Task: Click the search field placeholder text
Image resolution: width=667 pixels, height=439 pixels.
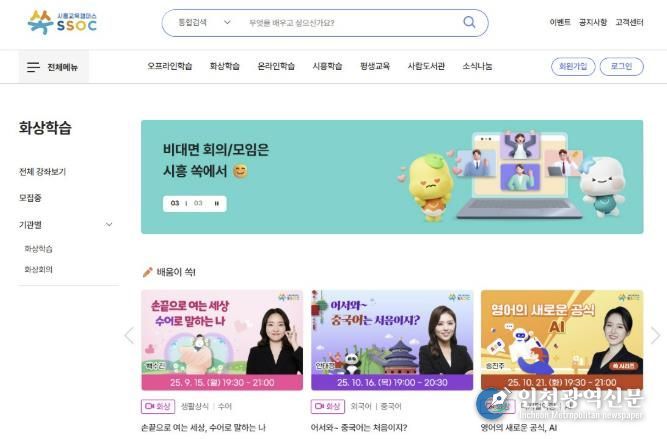Action: click(292, 23)
